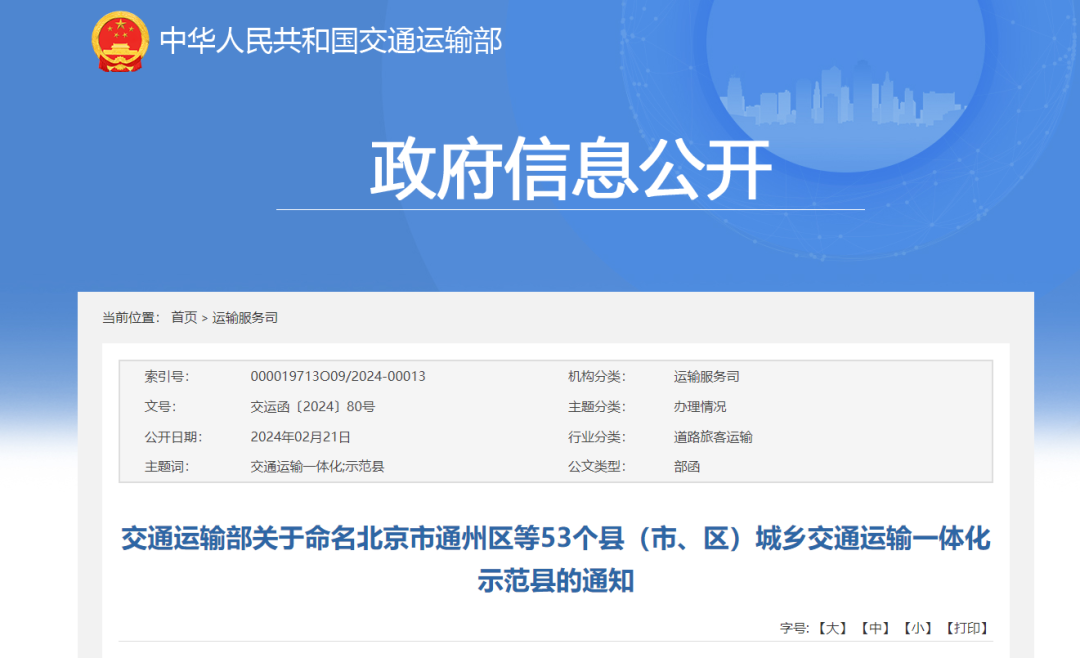
Task: Set font size to 中
Action: tap(875, 628)
